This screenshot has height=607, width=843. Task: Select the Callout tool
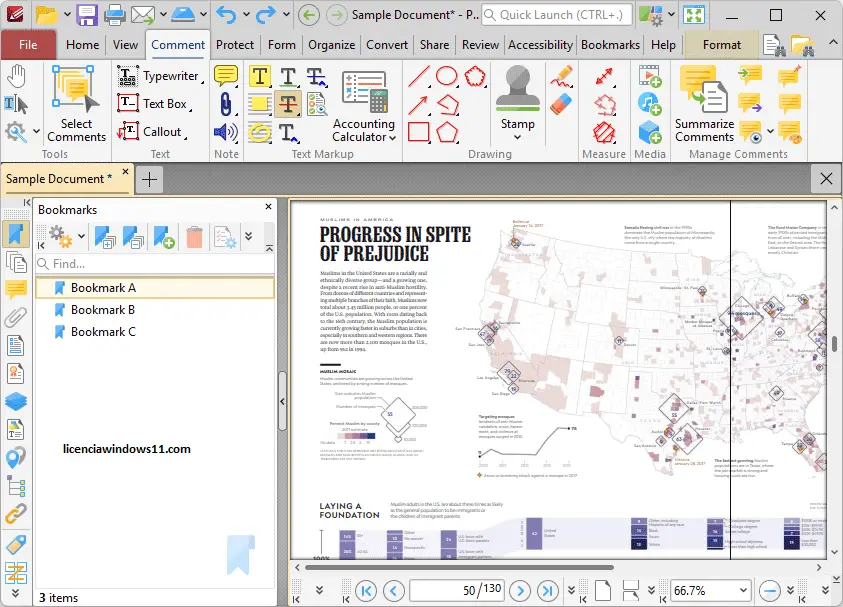(x=151, y=132)
